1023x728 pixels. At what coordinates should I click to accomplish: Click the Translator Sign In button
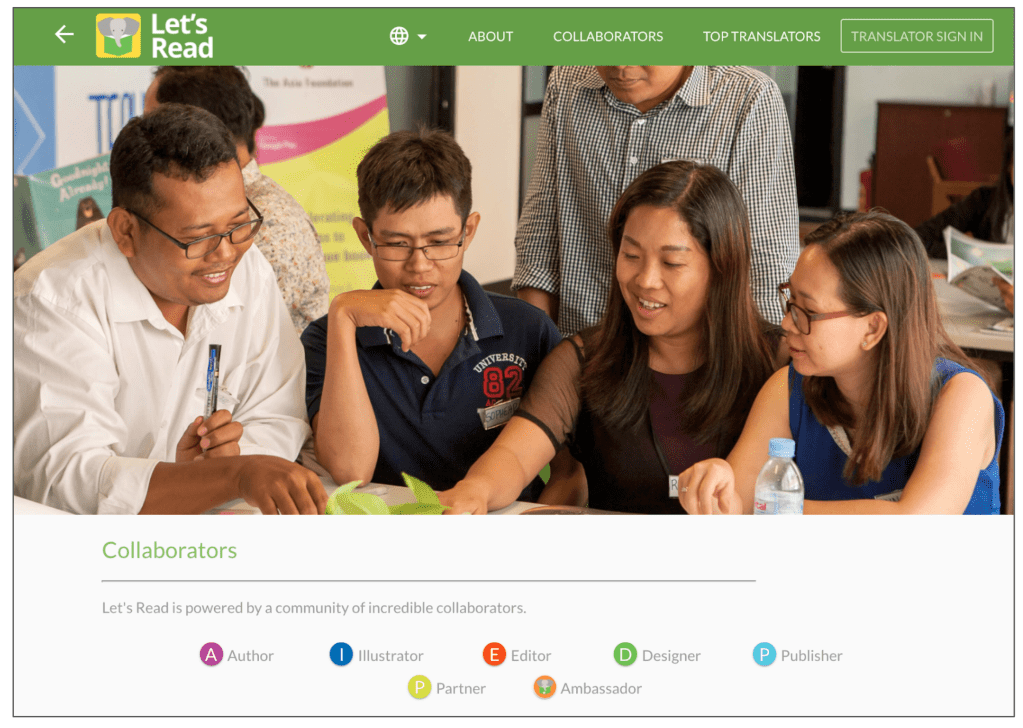click(x=917, y=36)
